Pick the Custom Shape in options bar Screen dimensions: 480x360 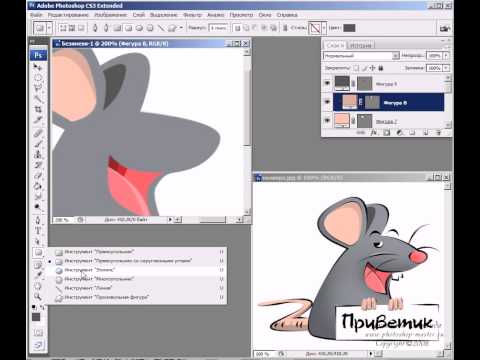pyautogui.click(x=172, y=28)
